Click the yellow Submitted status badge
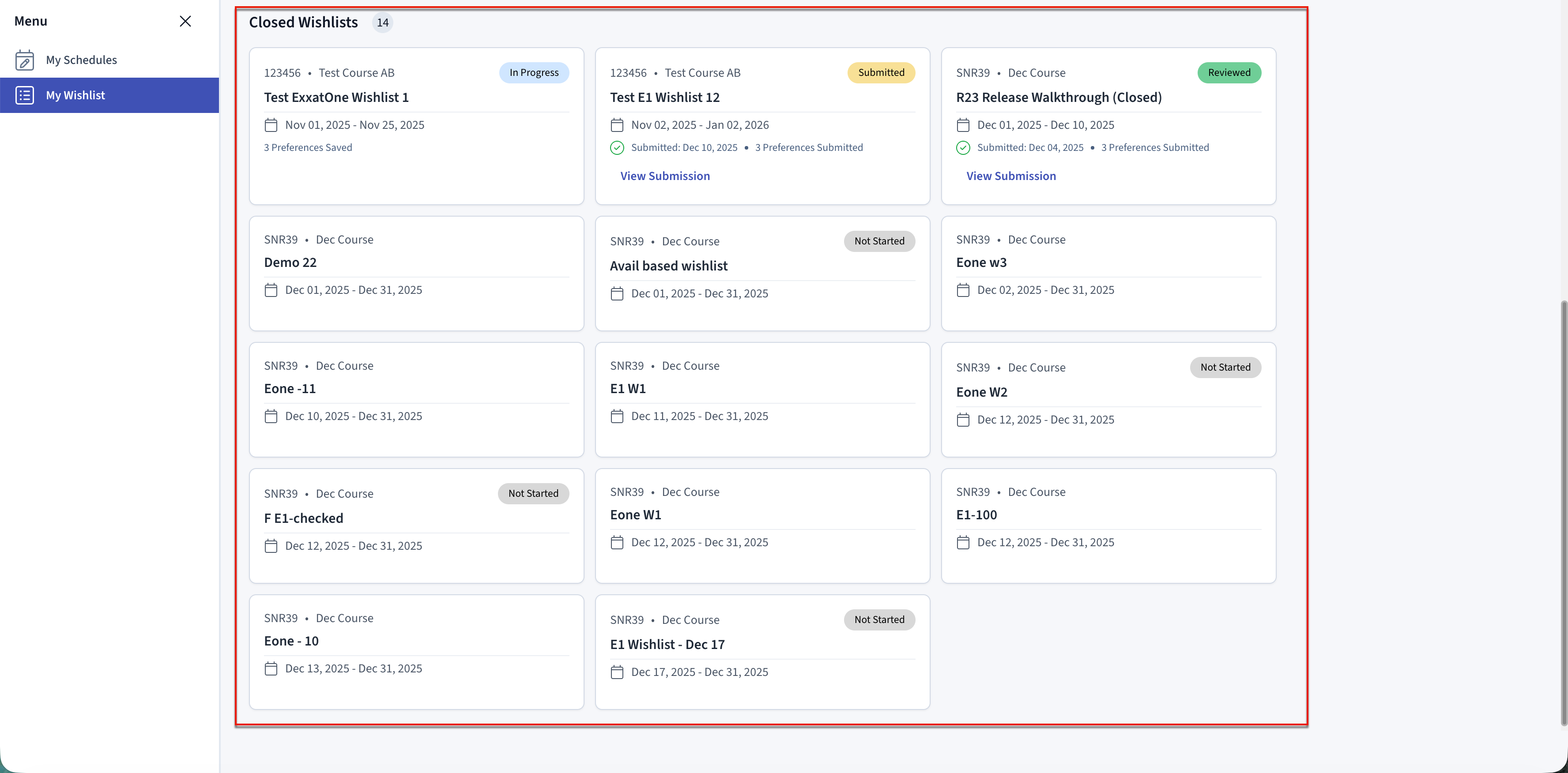Viewport: 1568px width, 773px height. tap(881, 73)
